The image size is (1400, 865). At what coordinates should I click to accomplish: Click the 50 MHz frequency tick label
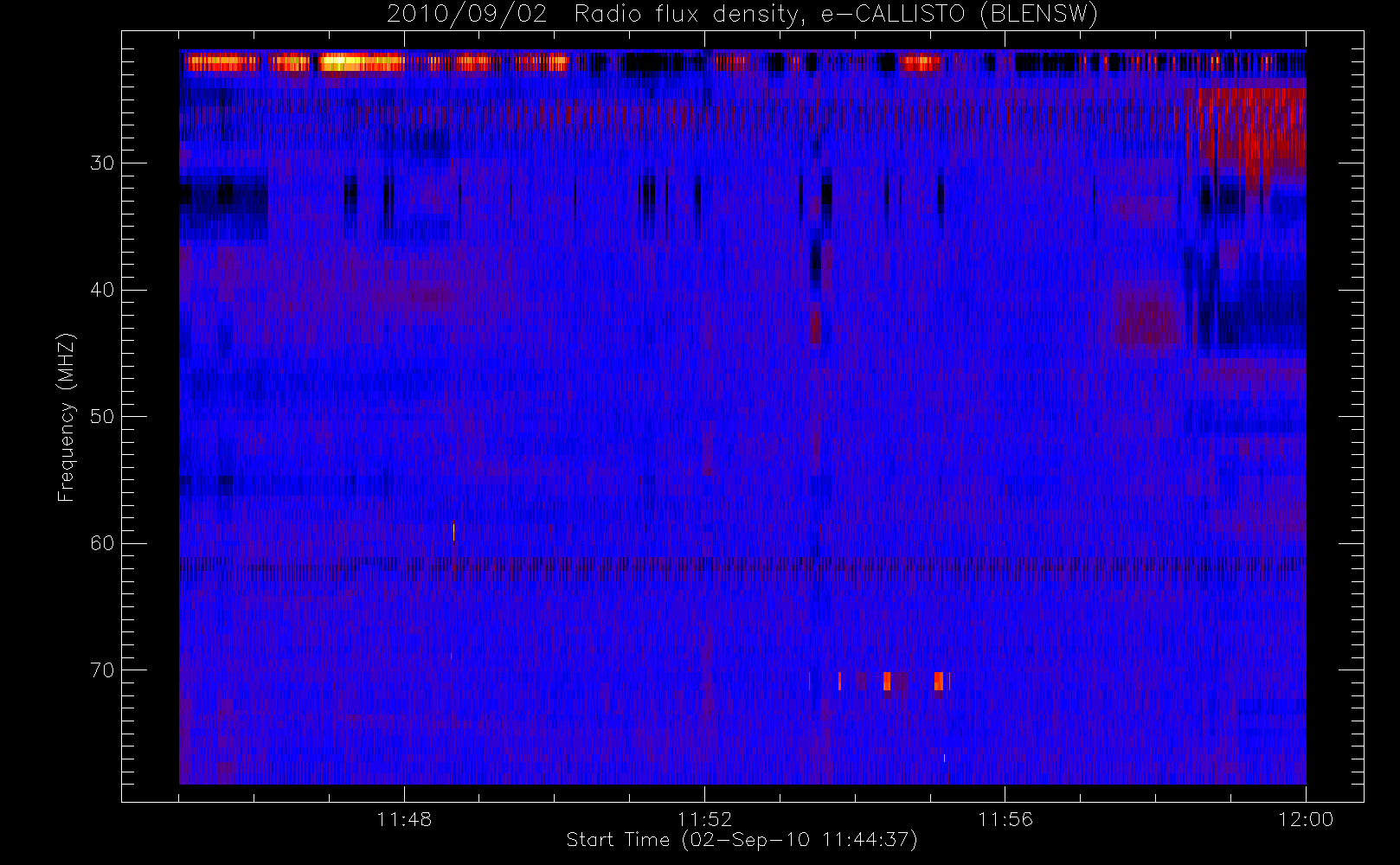click(x=102, y=416)
